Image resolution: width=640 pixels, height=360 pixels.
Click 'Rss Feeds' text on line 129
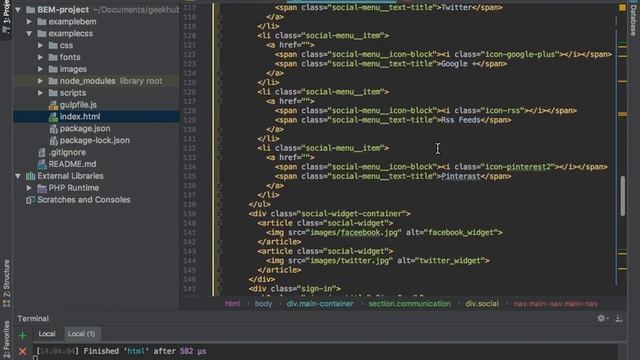[461, 120]
